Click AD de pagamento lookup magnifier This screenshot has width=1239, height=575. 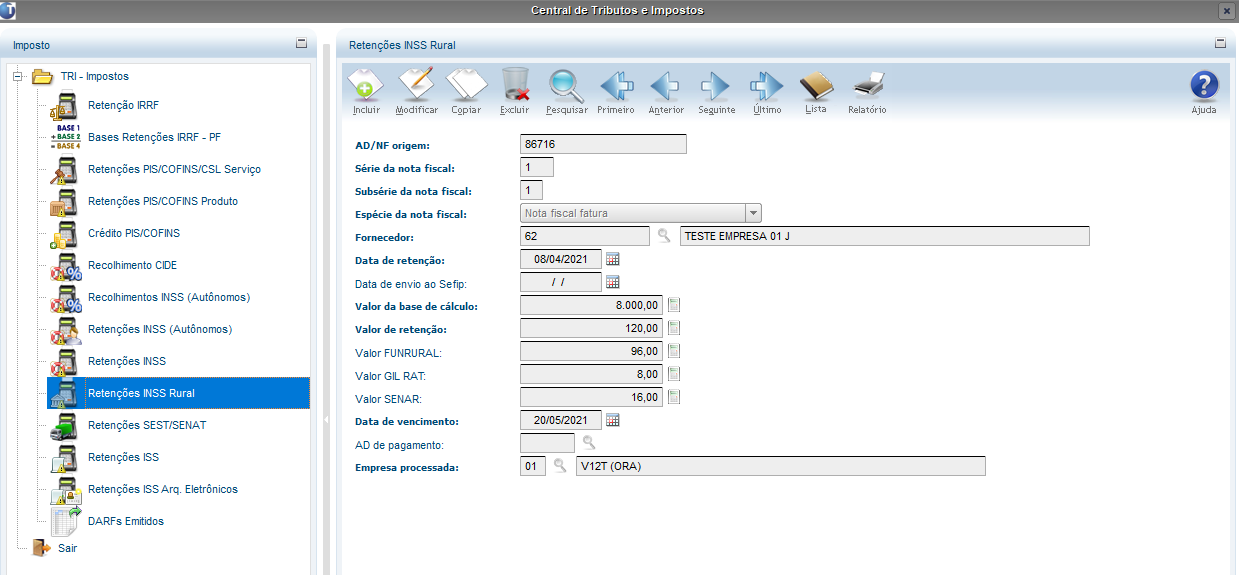tap(589, 443)
